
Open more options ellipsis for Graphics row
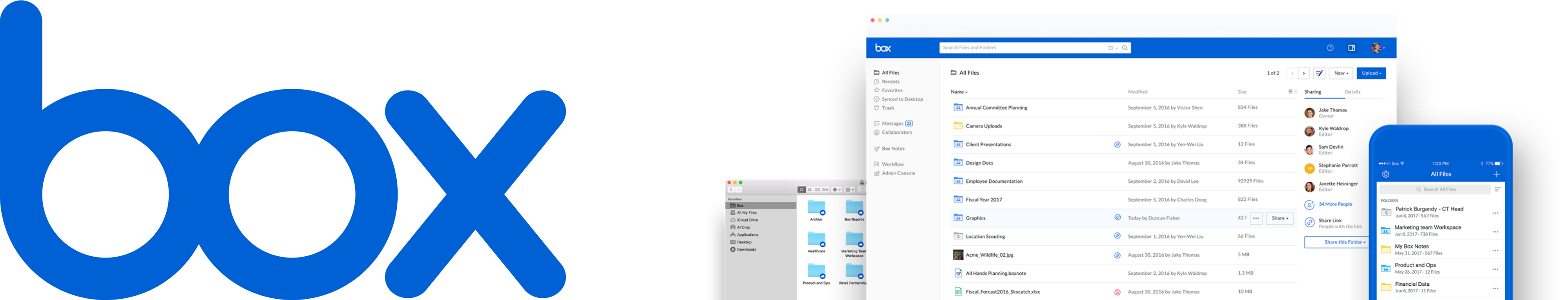point(1256,219)
